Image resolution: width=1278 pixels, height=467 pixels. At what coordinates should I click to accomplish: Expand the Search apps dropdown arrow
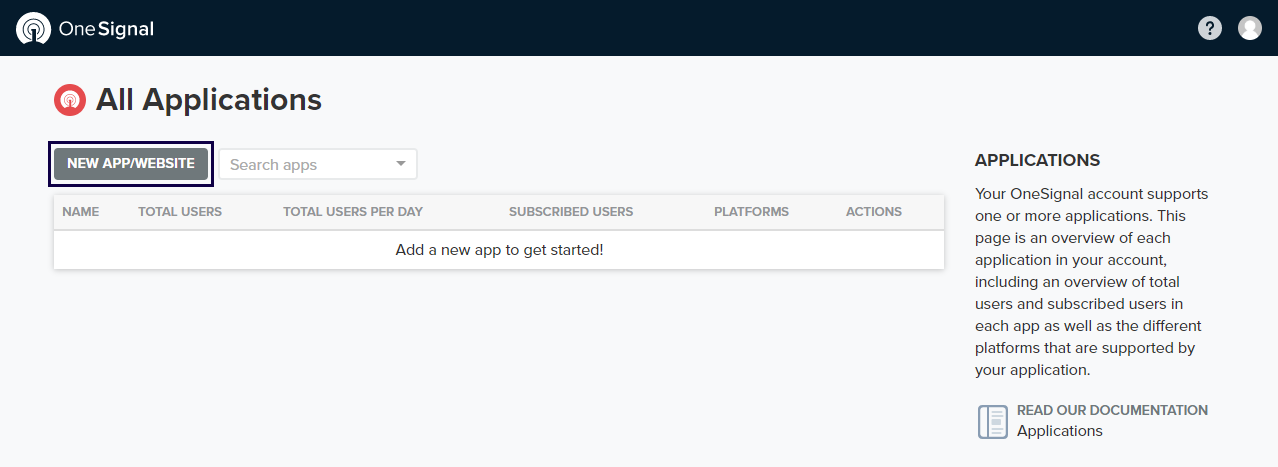[401, 164]
